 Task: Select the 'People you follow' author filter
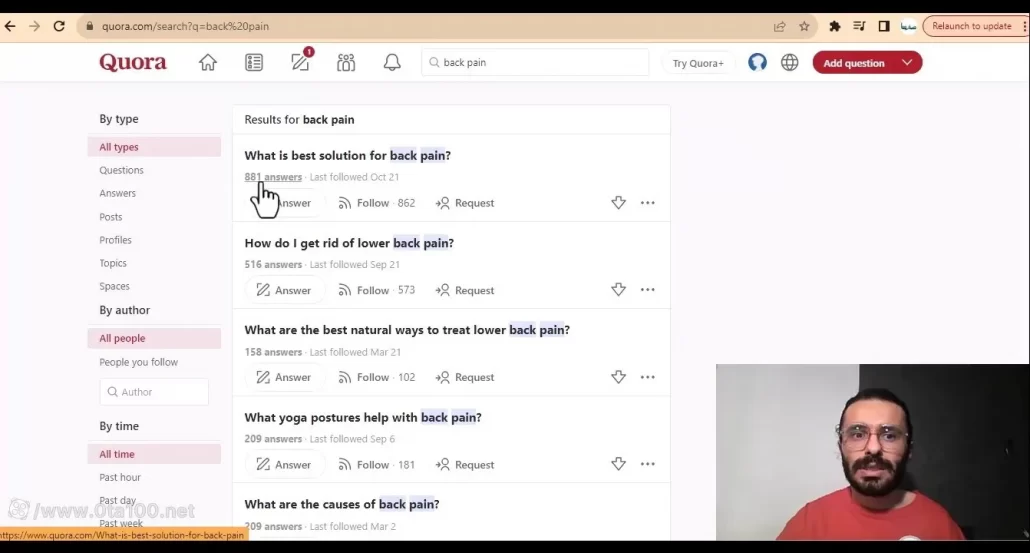138,362
